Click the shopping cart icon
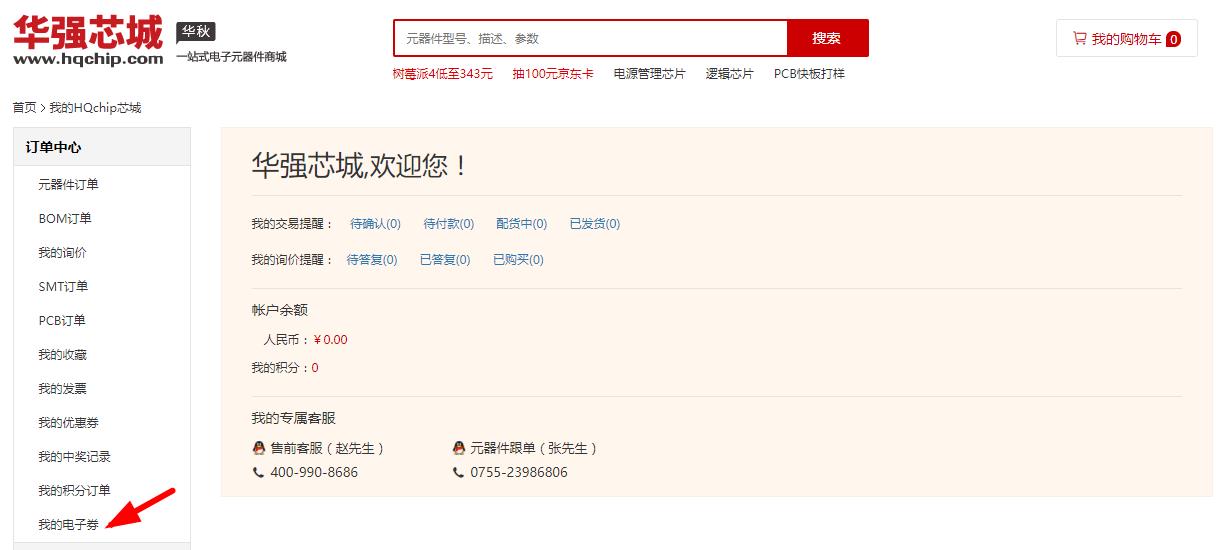The image size is (1225, 550). [x=1079, y=38]
